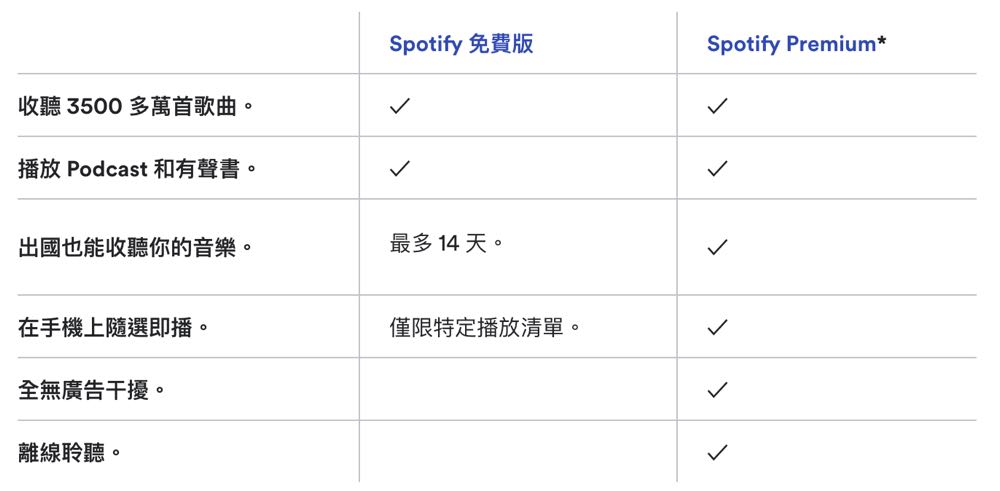
Task: Click the Premium checkmark for 出國也能收聽你的音樂
Action: click(x=717, y=247)
